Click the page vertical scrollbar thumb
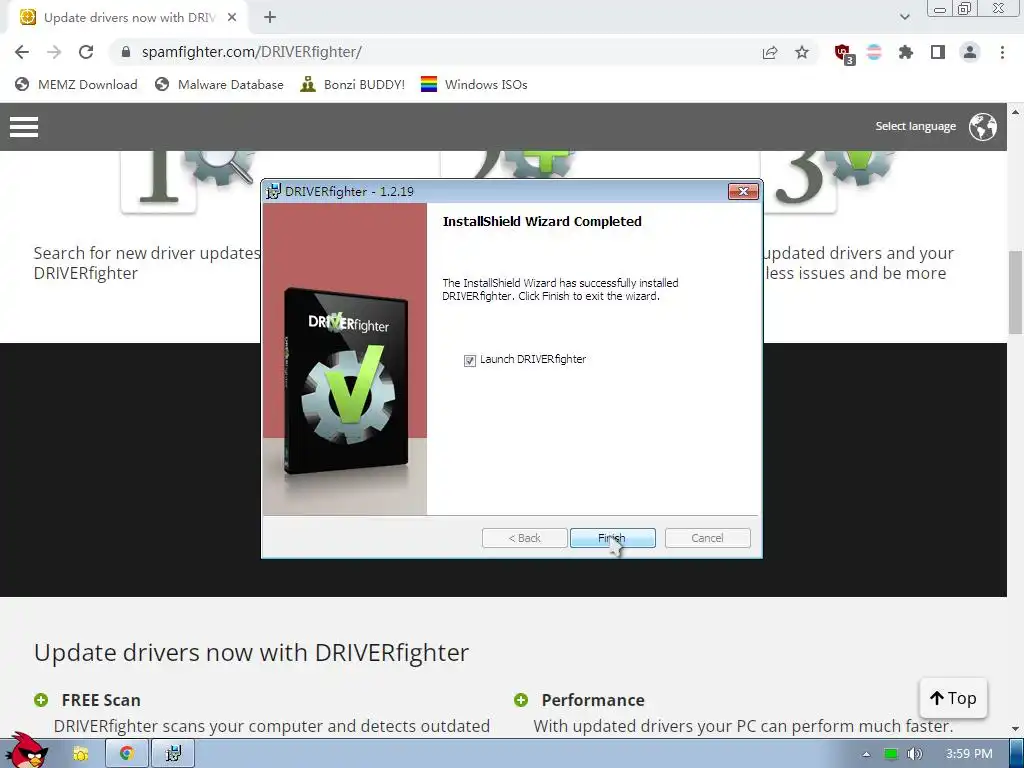 (1015, 292)
